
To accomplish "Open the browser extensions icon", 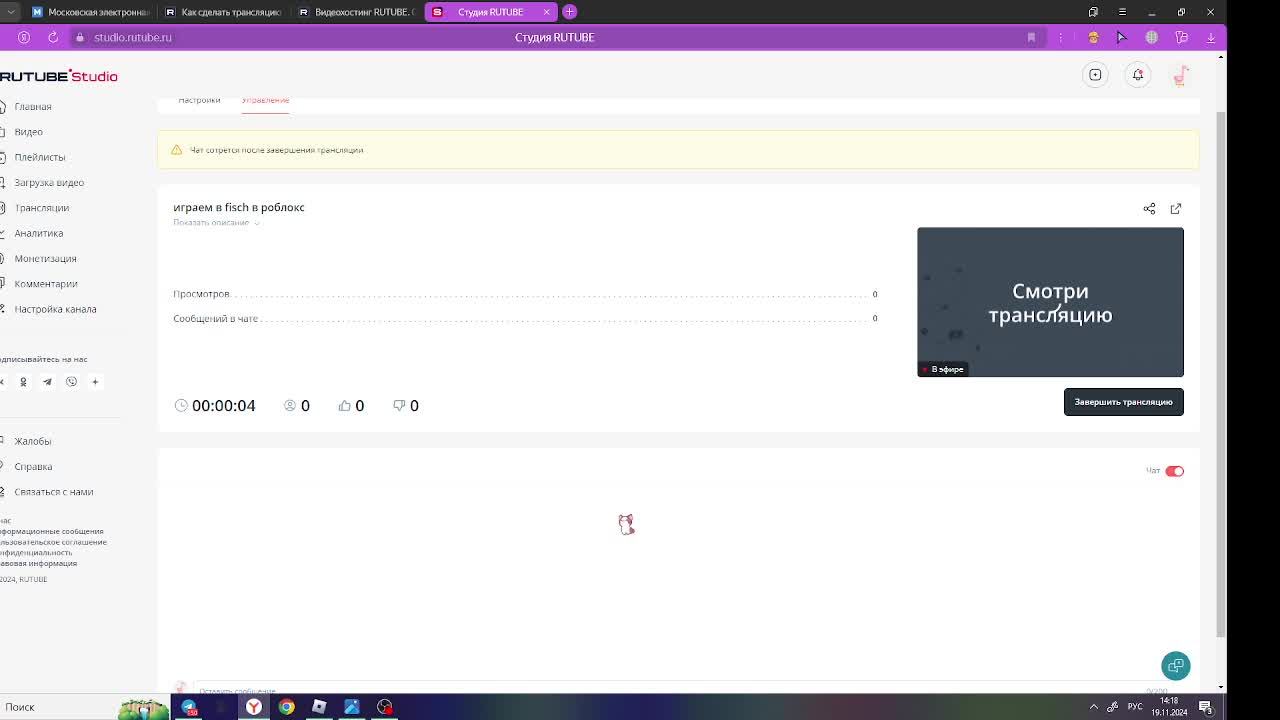I will pos(1181,37).
